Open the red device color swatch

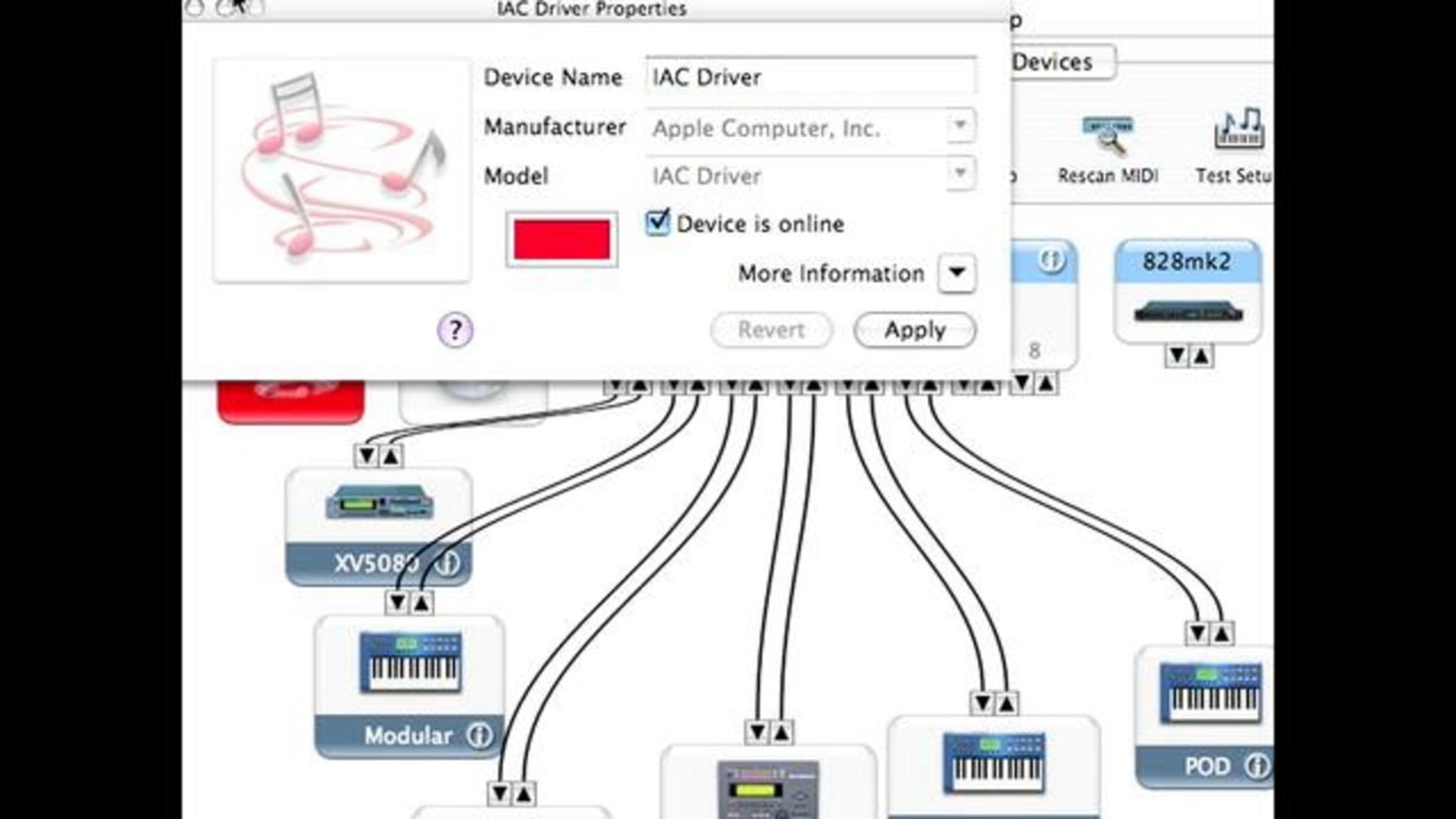point(562,240)
